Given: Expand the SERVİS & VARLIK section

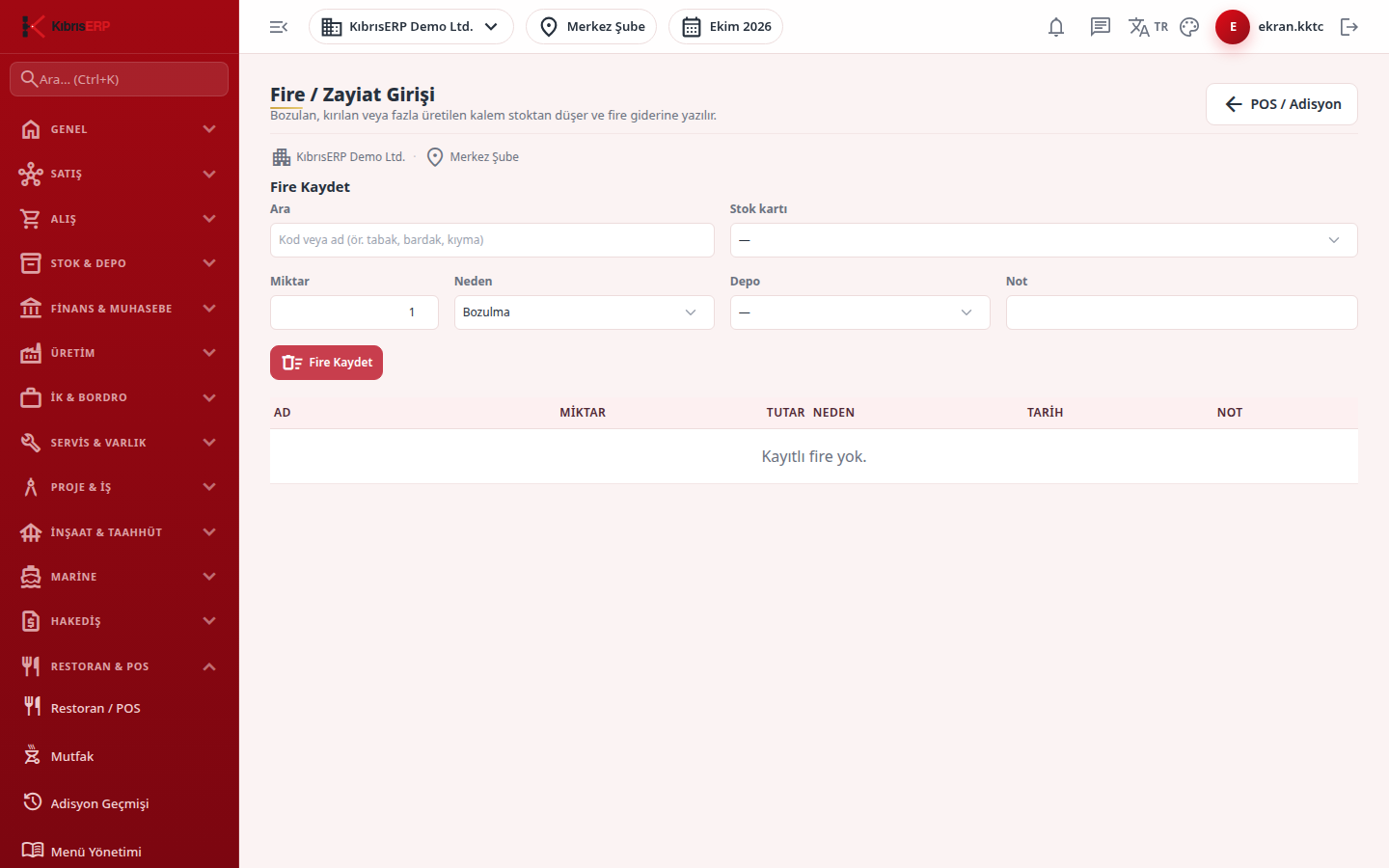Looking at the screenshot, I should tap(120, 443).
